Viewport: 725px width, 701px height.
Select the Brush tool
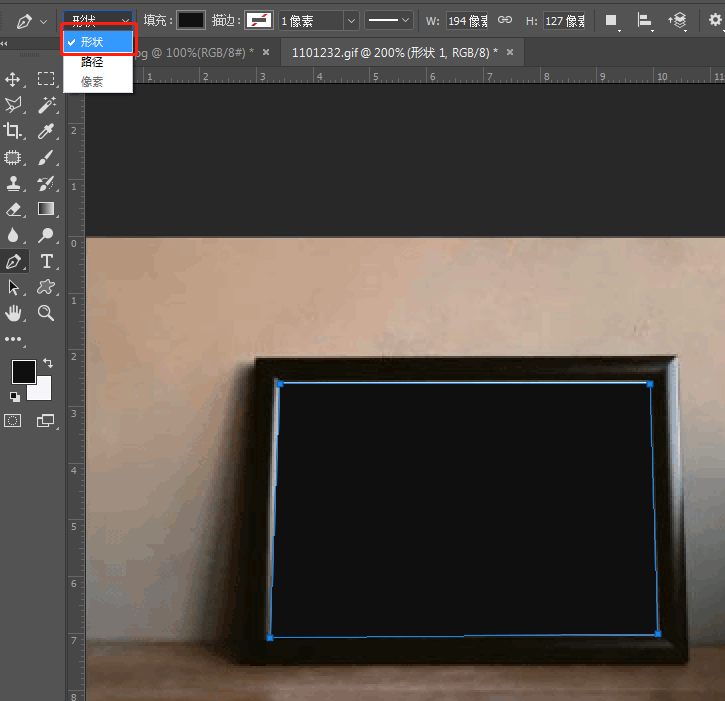click(x=45, y=158)
